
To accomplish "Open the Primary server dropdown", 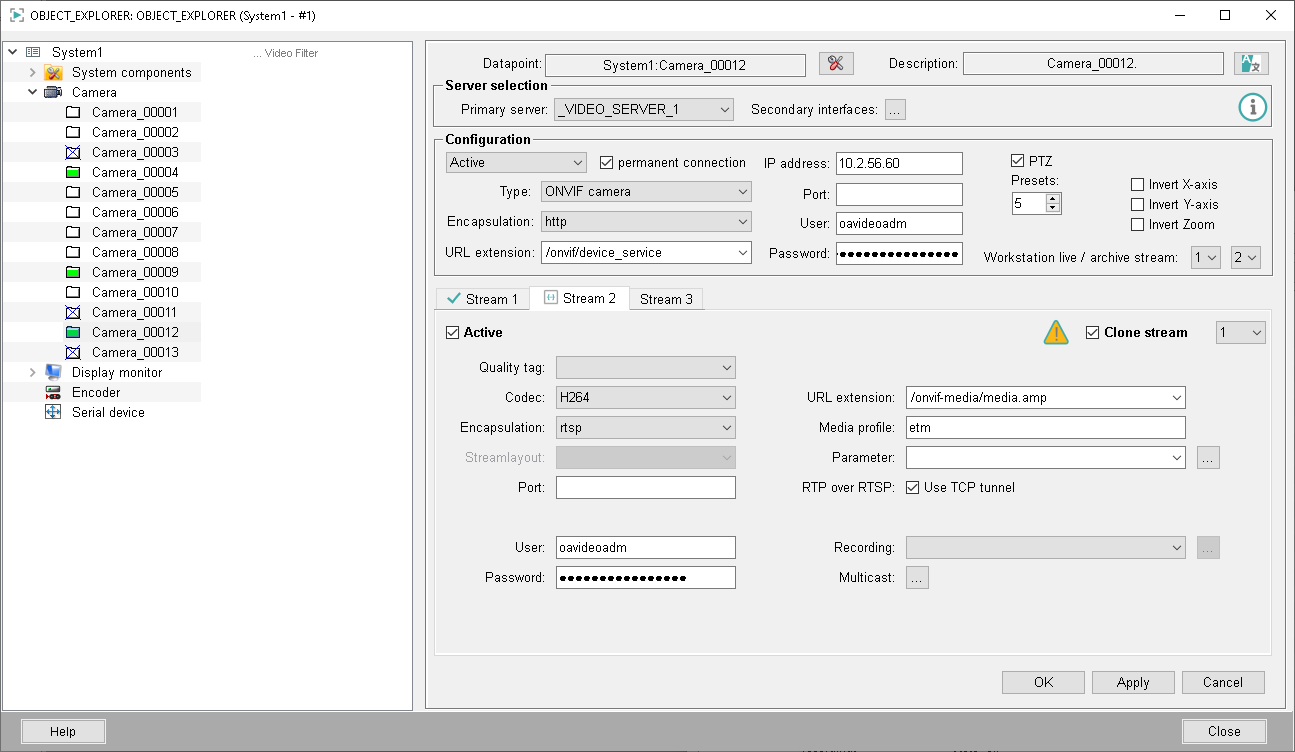I will click(644, 110).
